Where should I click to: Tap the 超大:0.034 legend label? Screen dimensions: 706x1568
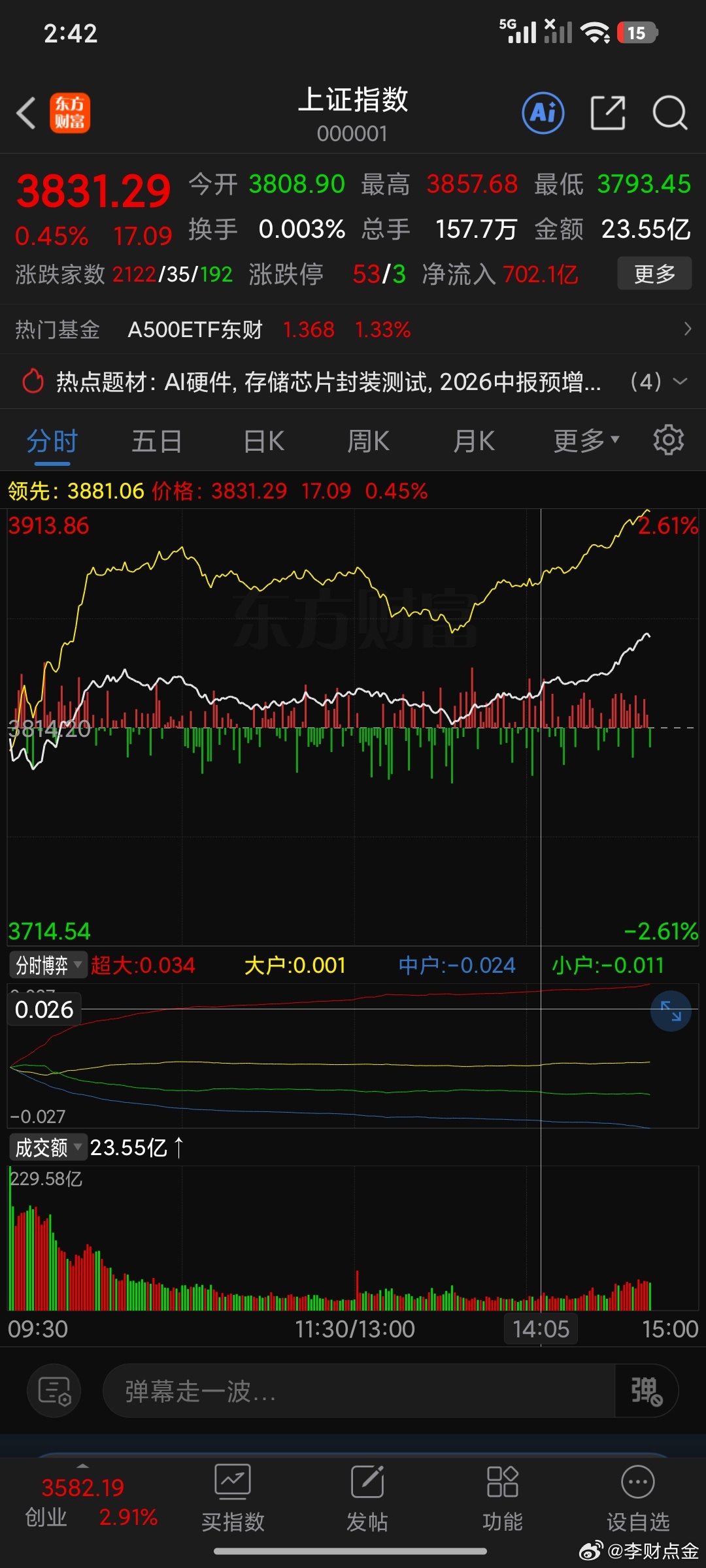coord(143,965)
